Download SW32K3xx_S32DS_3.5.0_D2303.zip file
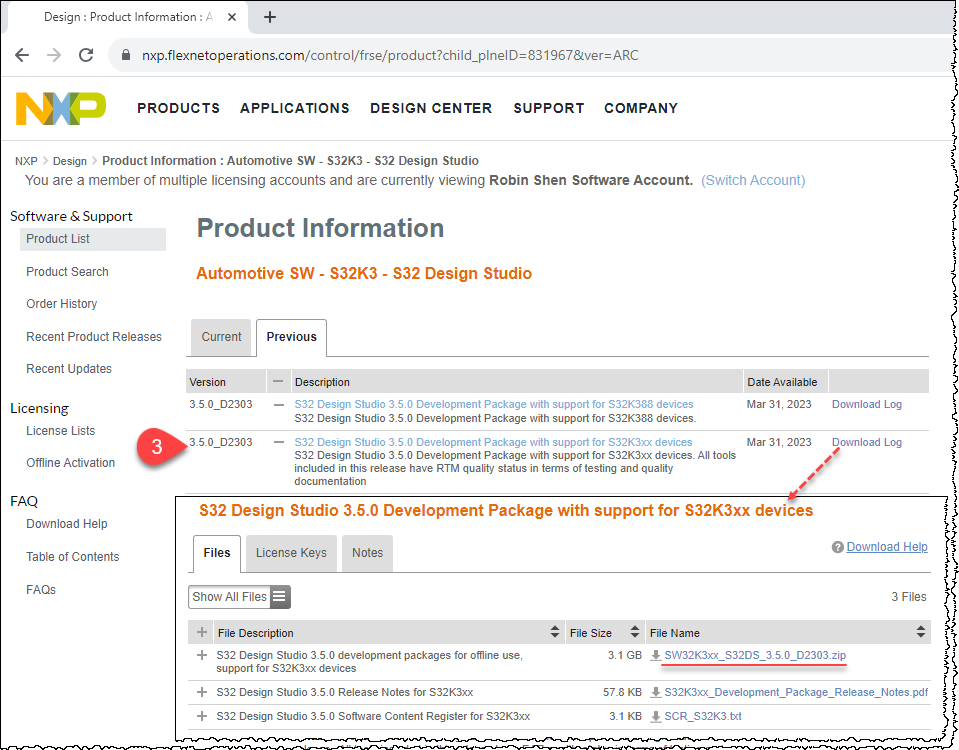 pos(755,655)
